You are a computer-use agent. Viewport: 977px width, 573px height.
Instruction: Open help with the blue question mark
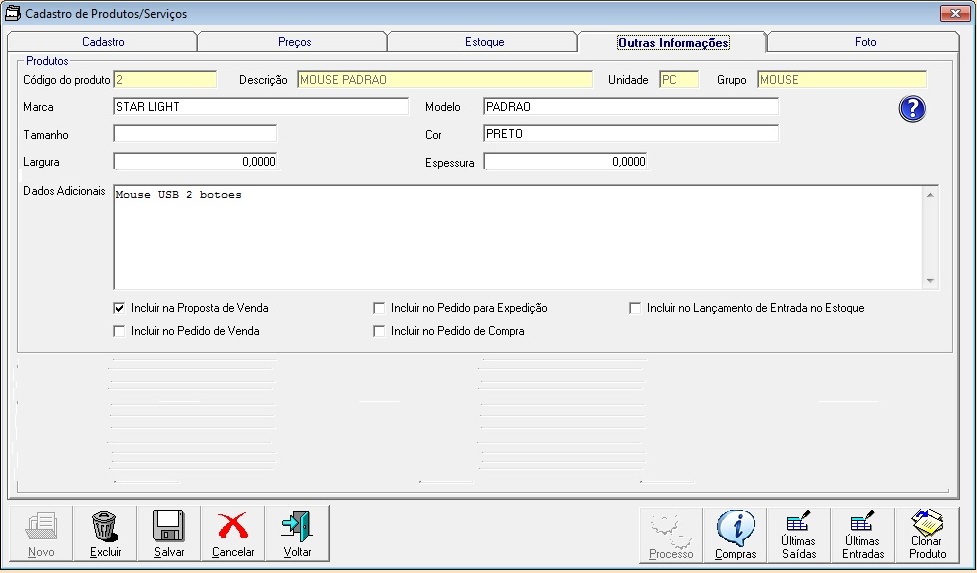click(912, 110)
